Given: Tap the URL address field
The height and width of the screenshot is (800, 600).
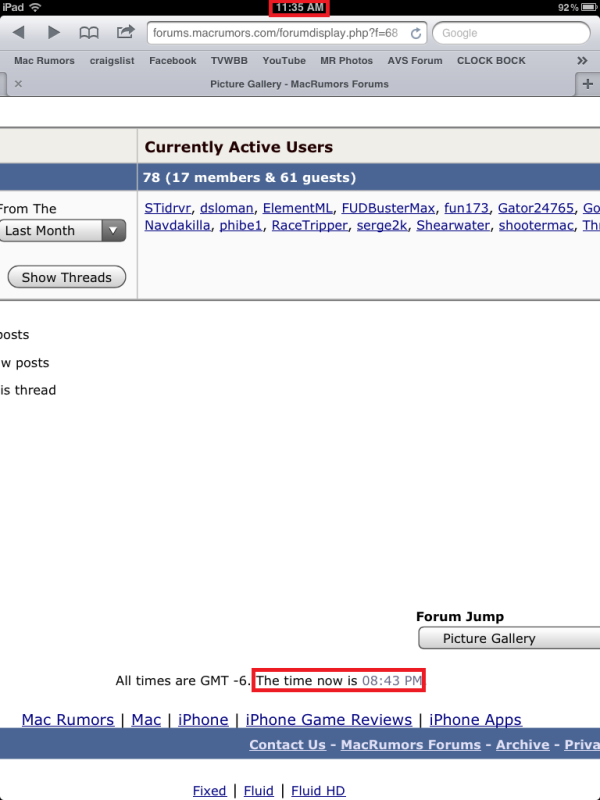Looking at the screenshot, I should (x=286, y=33).
